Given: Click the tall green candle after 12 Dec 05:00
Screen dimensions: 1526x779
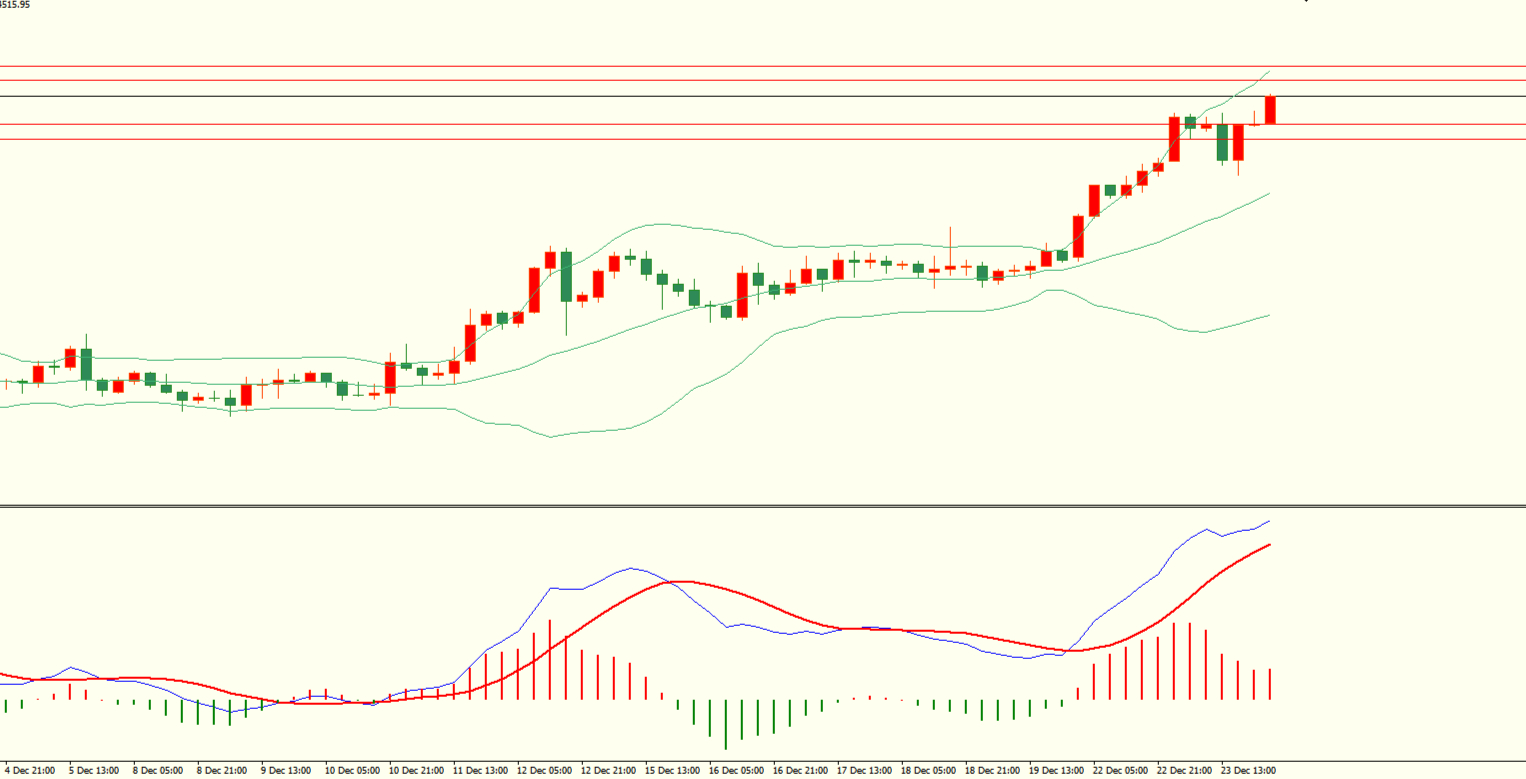Looking at the screenshot, I should (x=566, y=276).
